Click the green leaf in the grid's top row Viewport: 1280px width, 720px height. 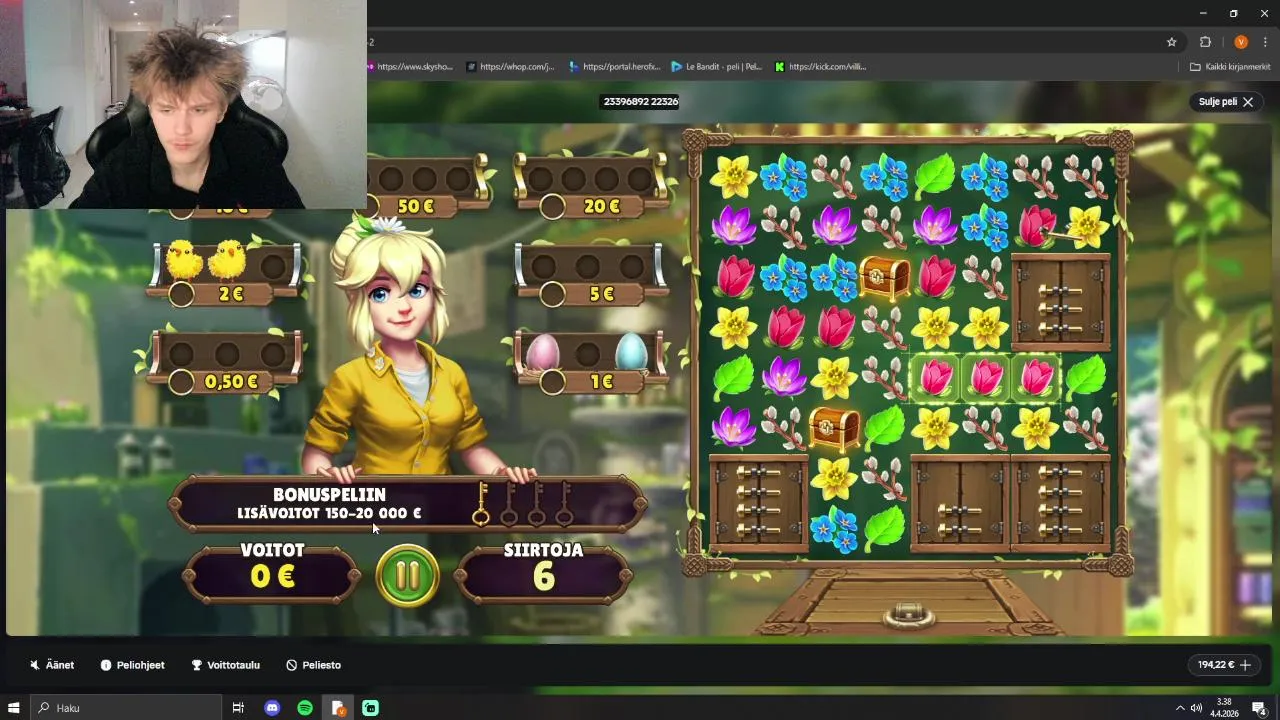[x=935, y=176]
